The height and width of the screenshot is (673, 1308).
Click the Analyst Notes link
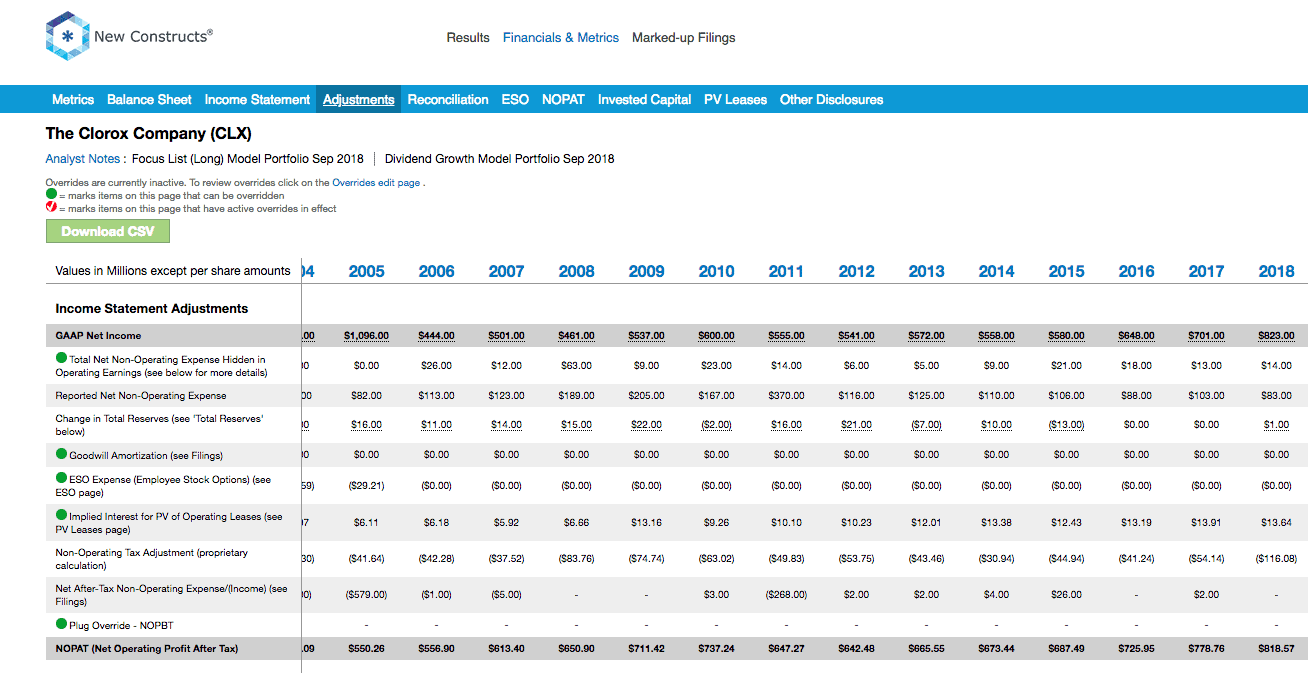[84, 159]
